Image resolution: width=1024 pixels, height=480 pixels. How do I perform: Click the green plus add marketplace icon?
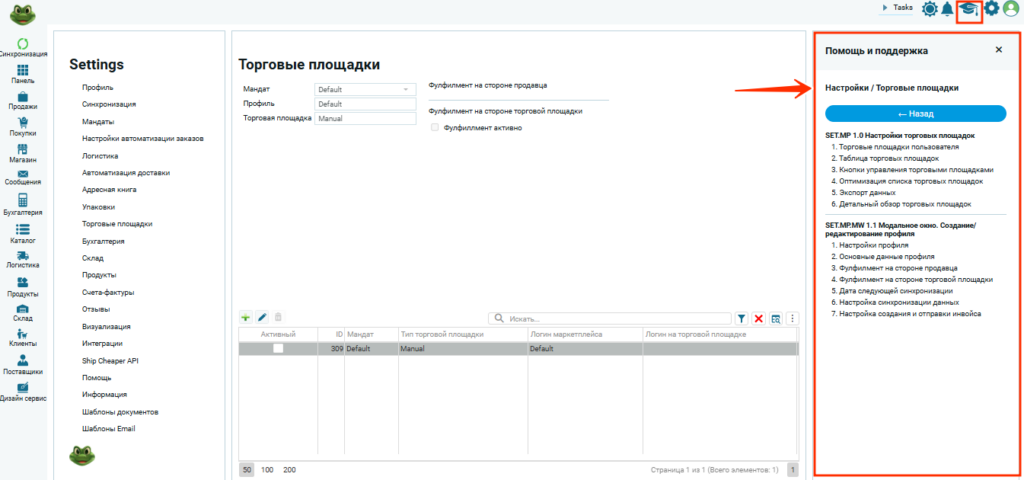[x=245, y=318]
